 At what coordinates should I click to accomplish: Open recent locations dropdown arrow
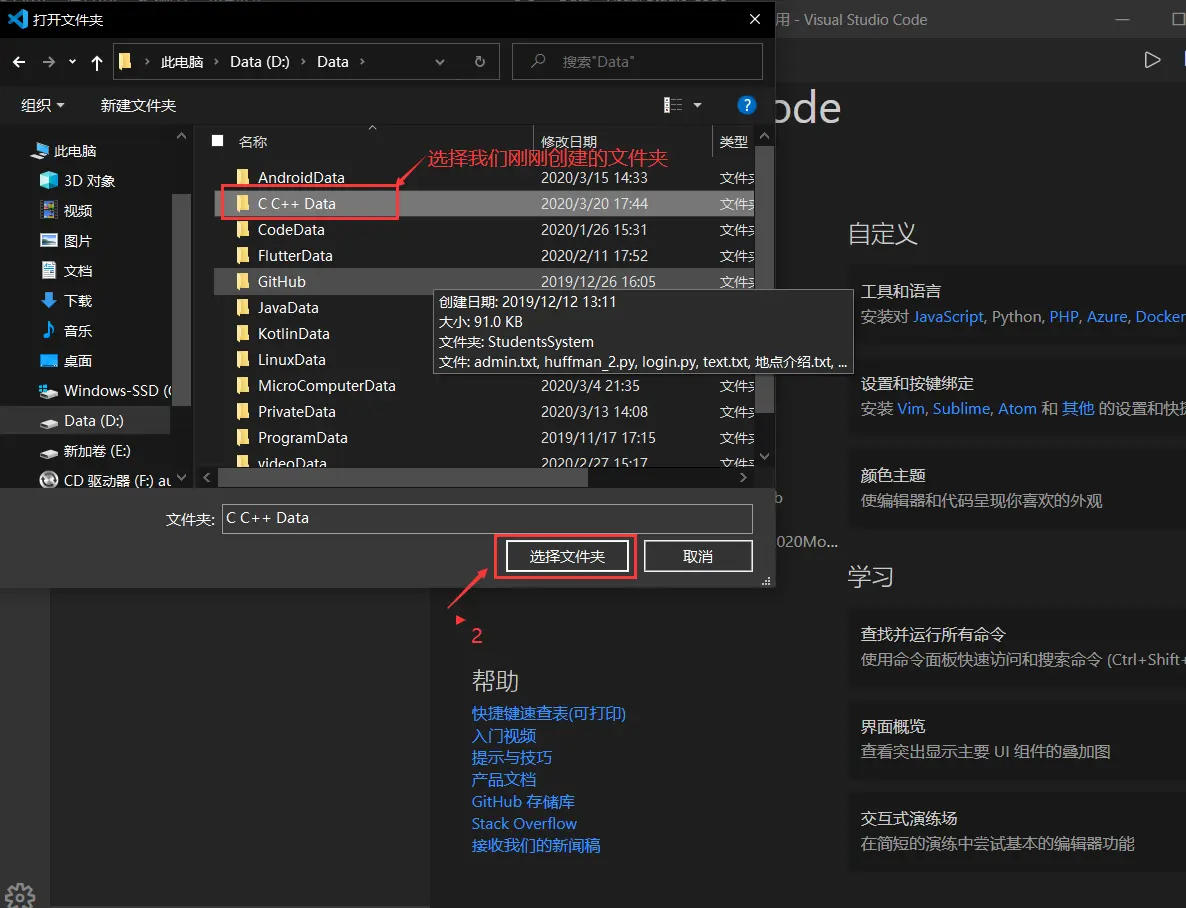pyautogui.click(x=73, y=62)
